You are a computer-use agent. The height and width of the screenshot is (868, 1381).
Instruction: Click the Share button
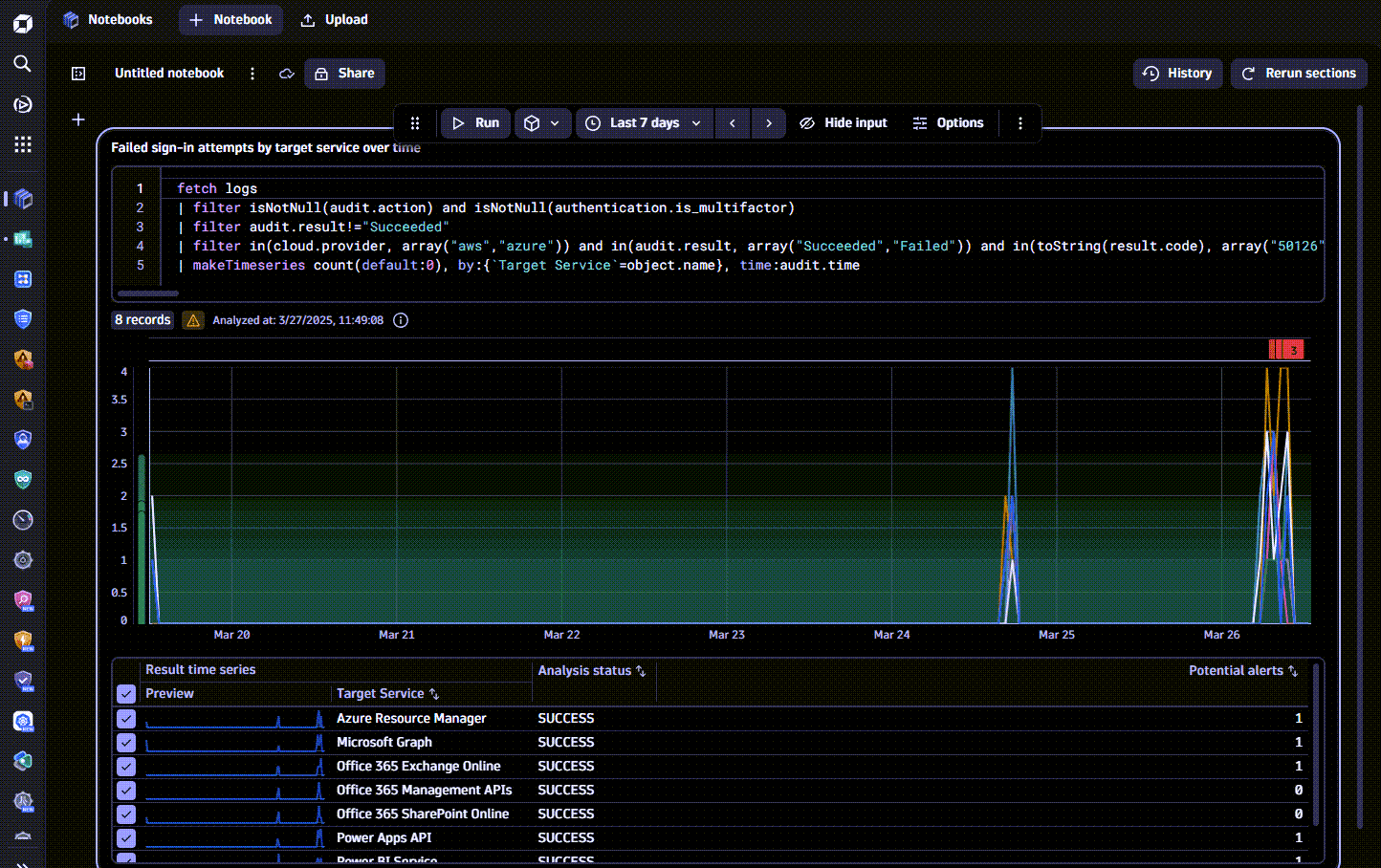344,74
